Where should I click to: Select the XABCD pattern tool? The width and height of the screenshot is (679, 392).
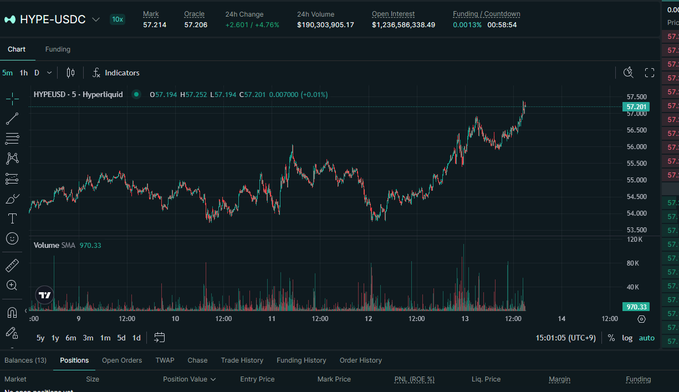12,159
